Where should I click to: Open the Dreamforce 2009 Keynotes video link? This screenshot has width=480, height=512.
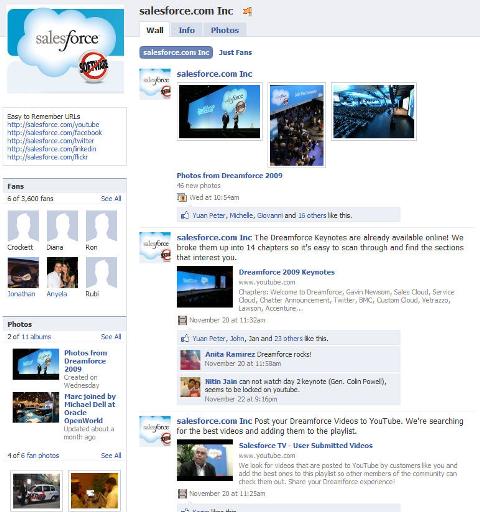point(287,272)
